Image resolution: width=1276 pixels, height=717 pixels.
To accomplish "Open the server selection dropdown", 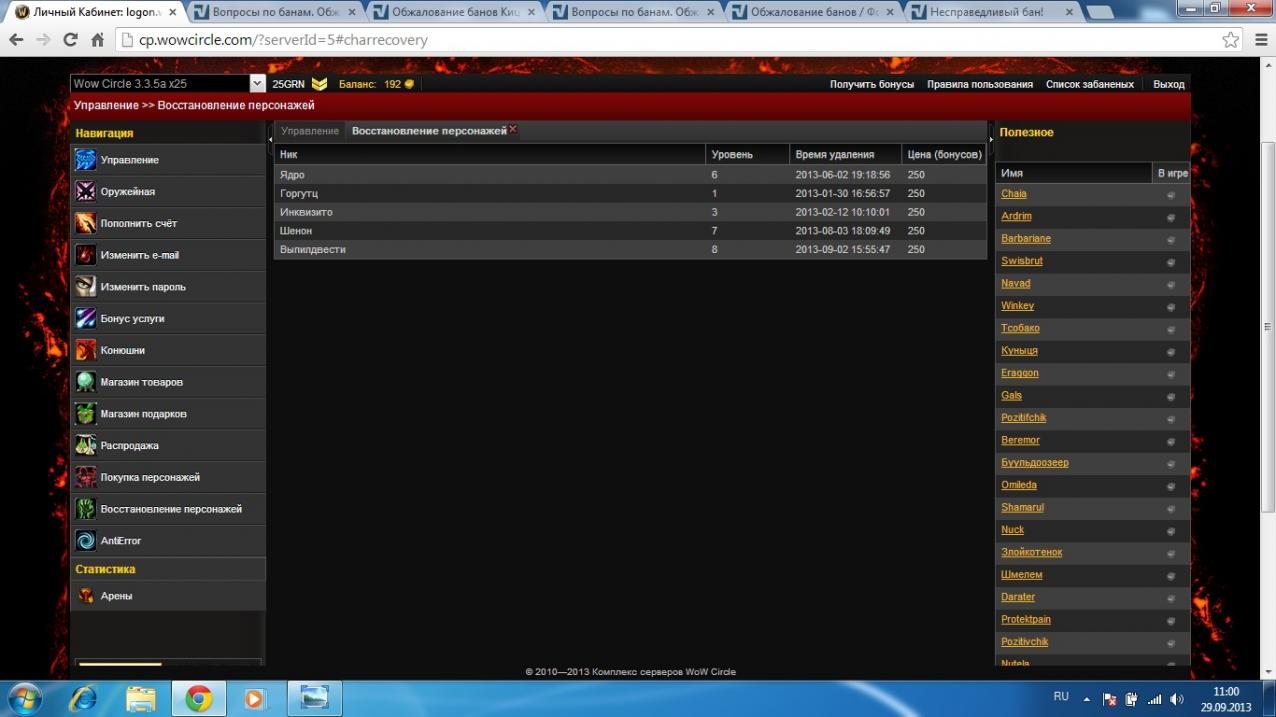I will pos(257,84).
